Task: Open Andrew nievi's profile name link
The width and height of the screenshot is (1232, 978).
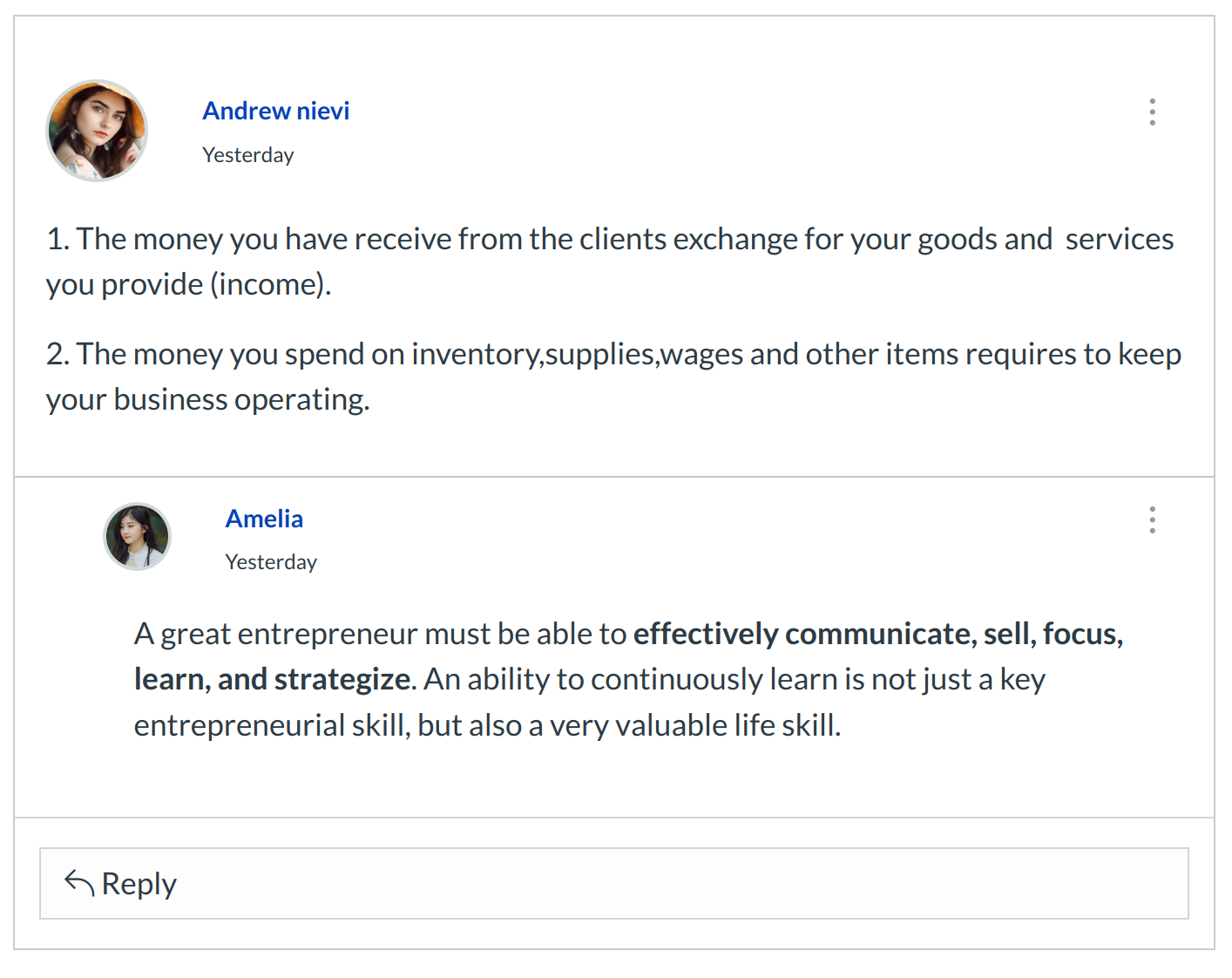Action: [275, 111]
